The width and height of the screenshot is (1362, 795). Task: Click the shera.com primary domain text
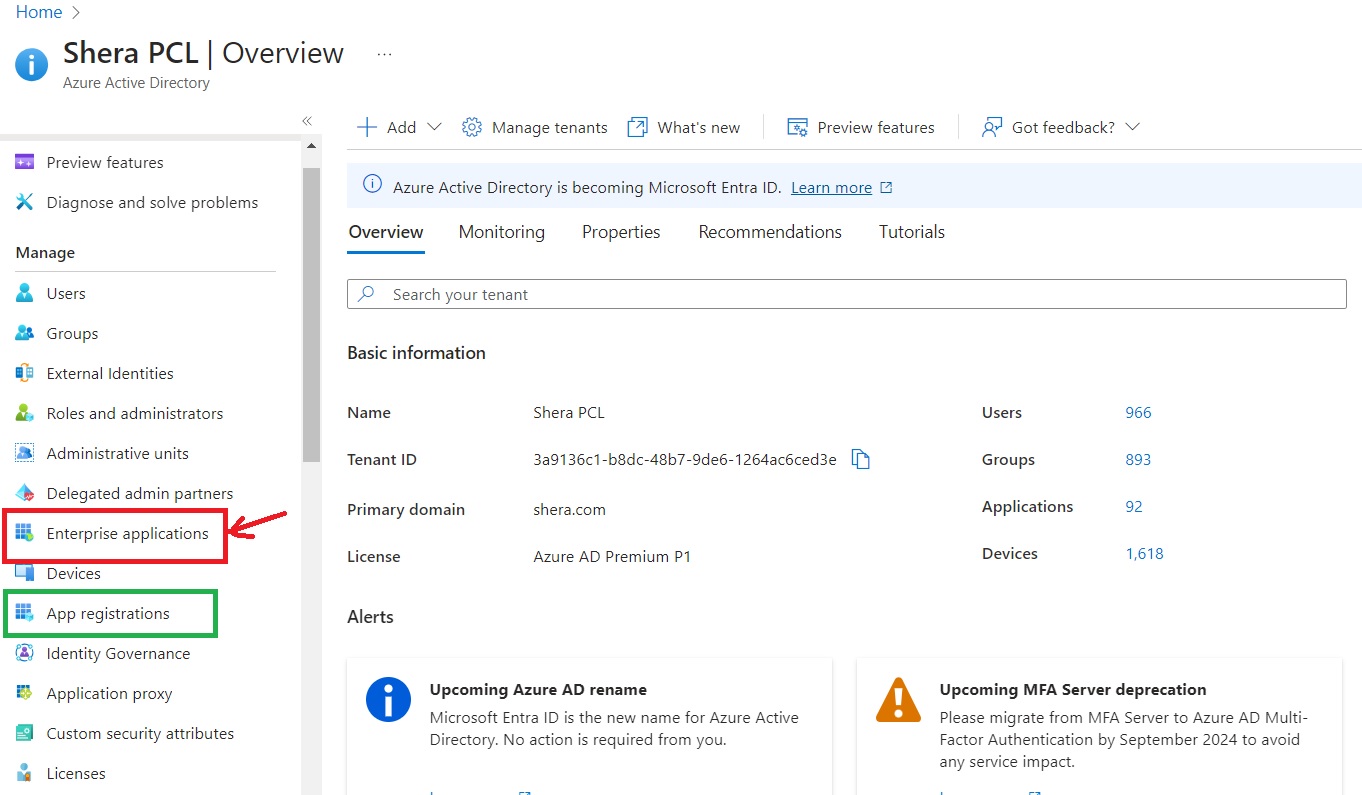pyautogui.click(x=570, y=509)
